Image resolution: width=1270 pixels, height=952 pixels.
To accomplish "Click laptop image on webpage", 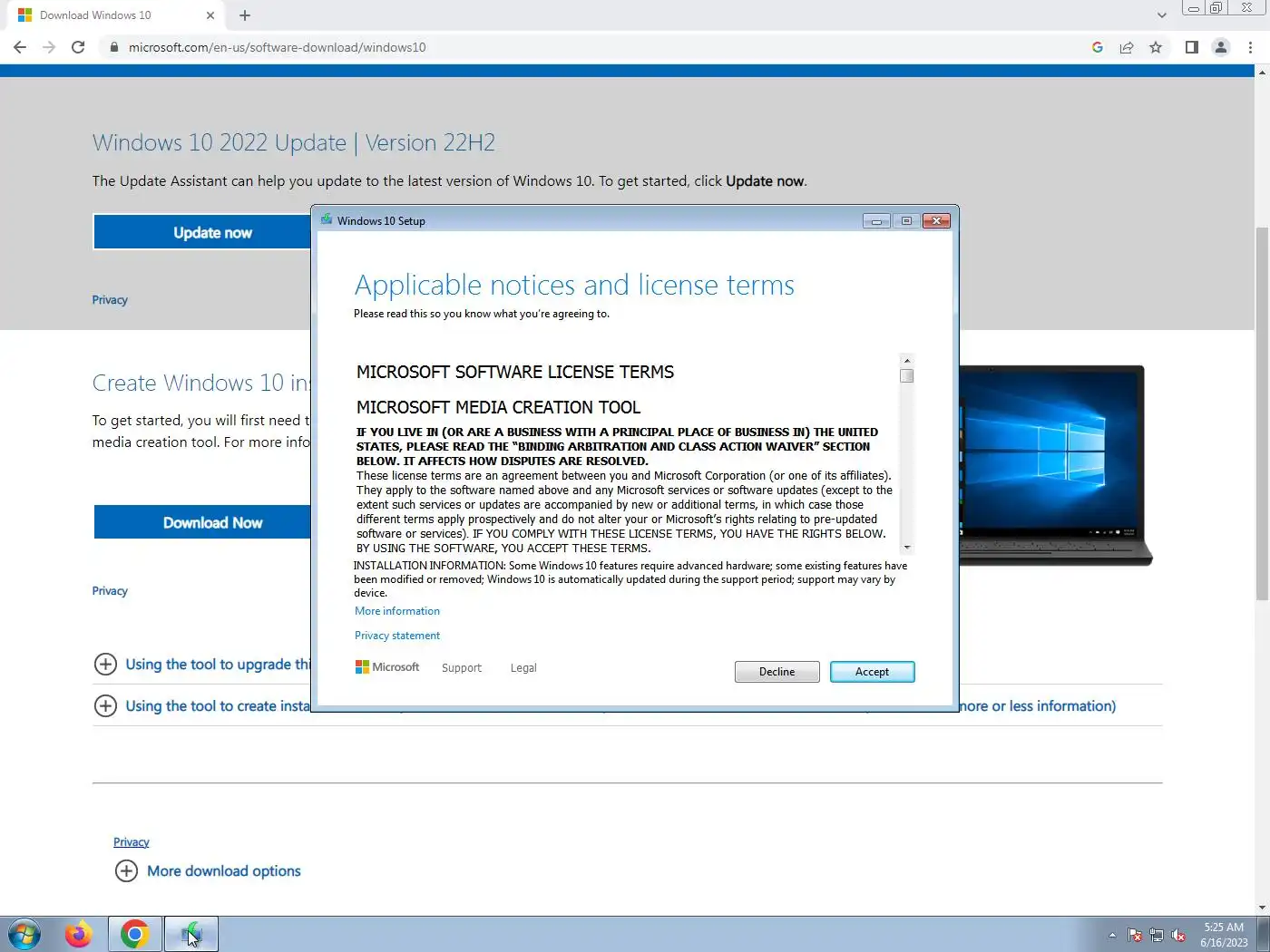I will pyautogui.click(x=1056, y=466).
